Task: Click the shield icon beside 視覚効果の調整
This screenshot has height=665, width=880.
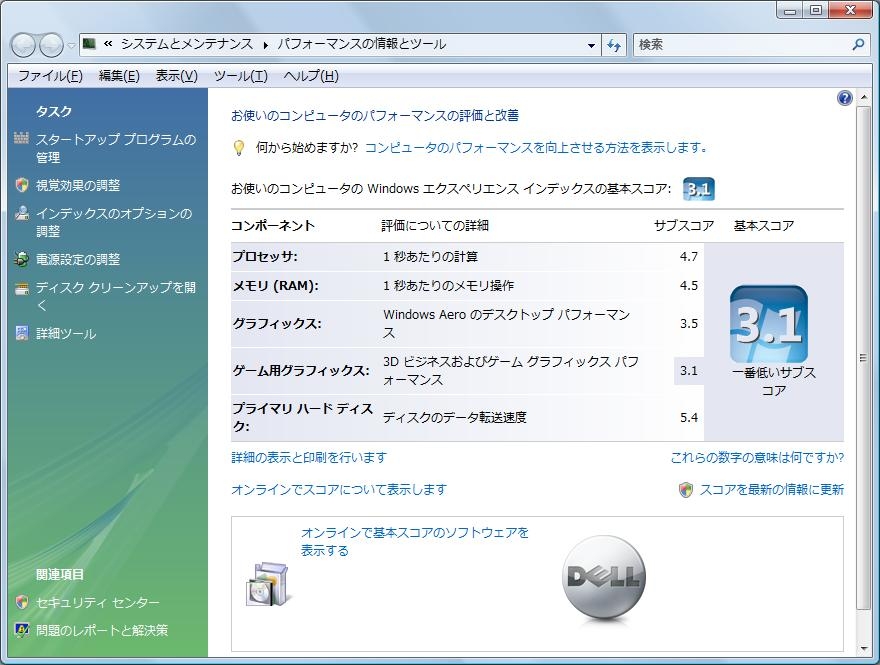Action: pos(22,185)
